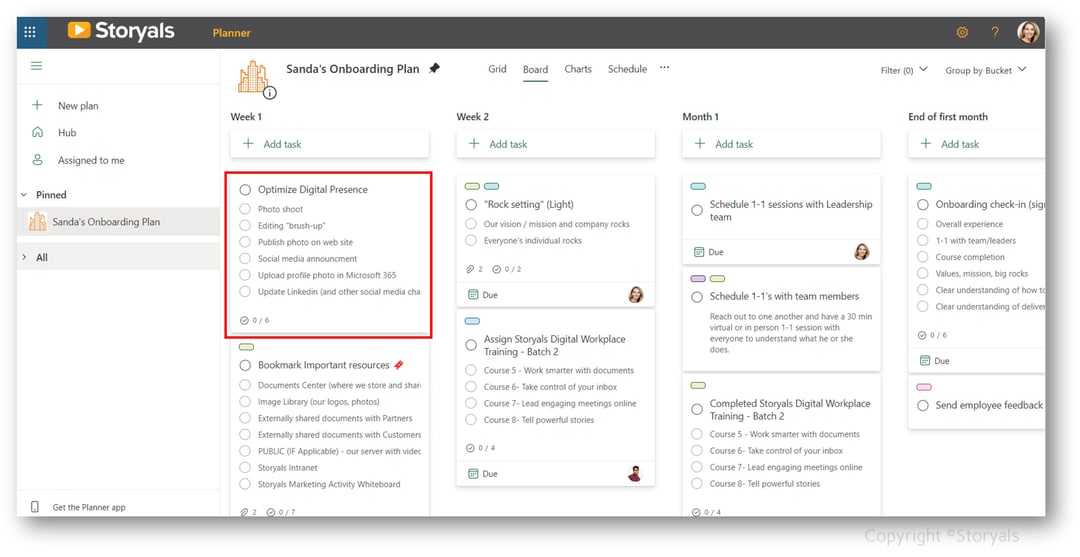The height and width of the screenshot is (557, 1080).
Task: Unpin plan using the pin icon
Action: (434, 69)
